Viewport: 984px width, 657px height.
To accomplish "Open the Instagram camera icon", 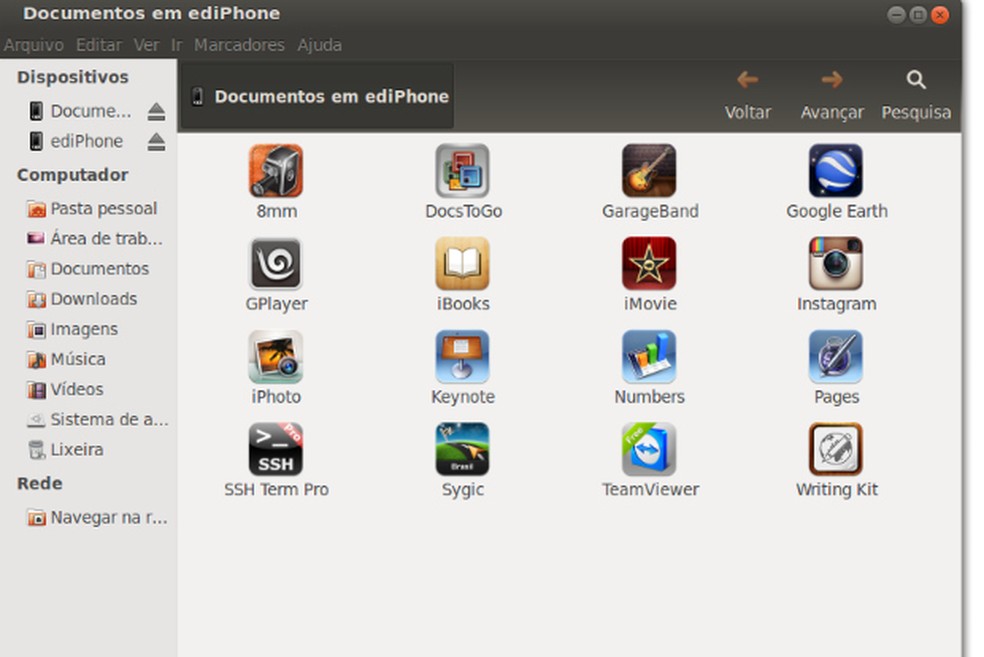I will coord(836,264).
